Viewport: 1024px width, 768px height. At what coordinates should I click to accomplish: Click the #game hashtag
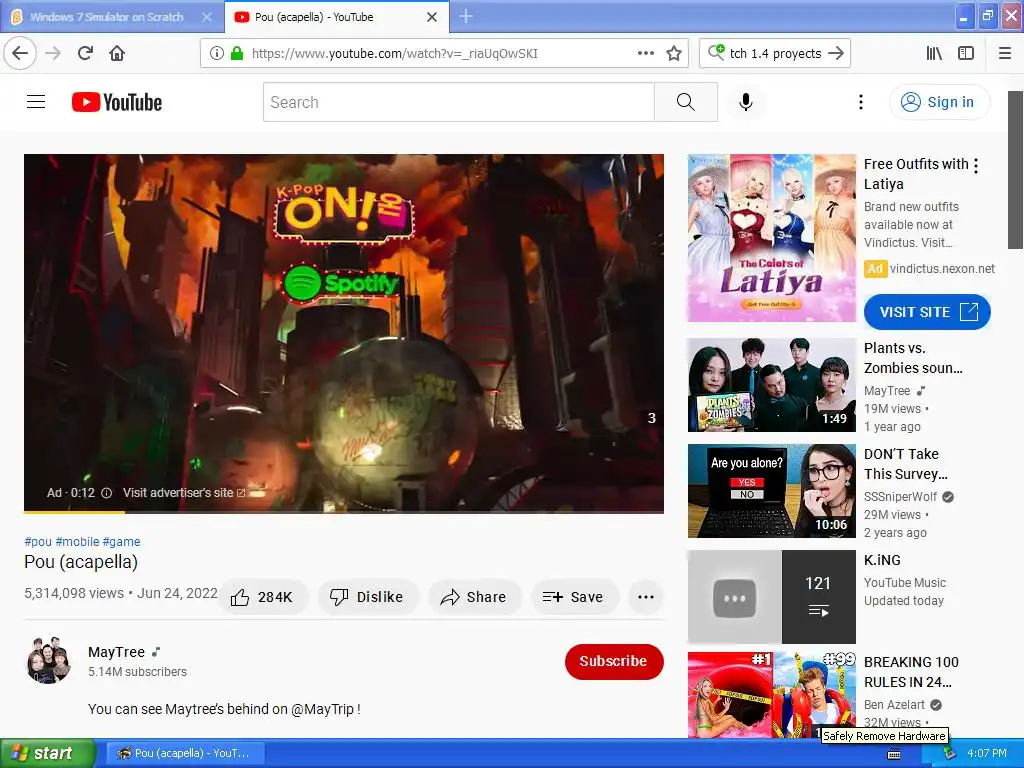(121, 541)
